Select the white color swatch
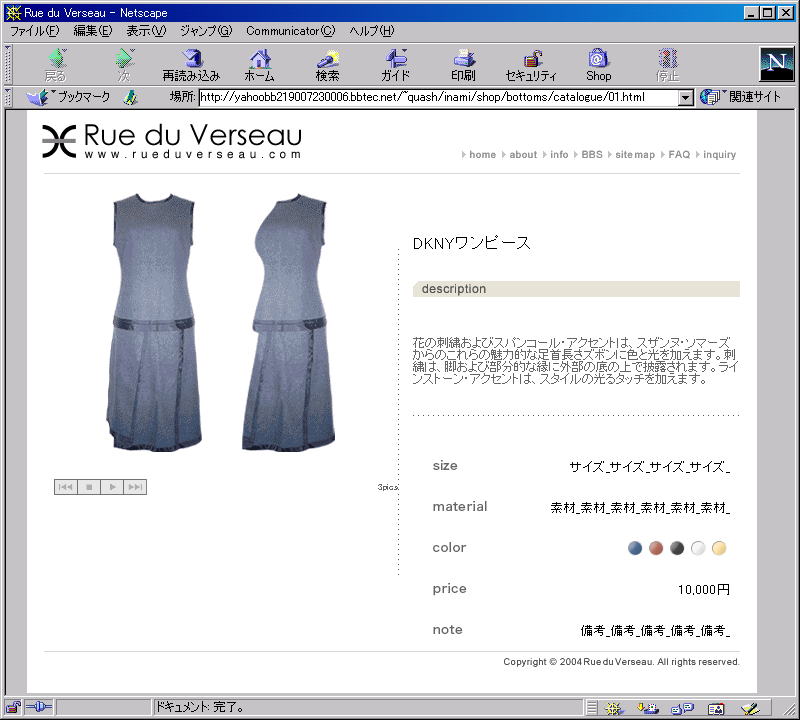Screen dimensions: 800x720 (698, 548)
